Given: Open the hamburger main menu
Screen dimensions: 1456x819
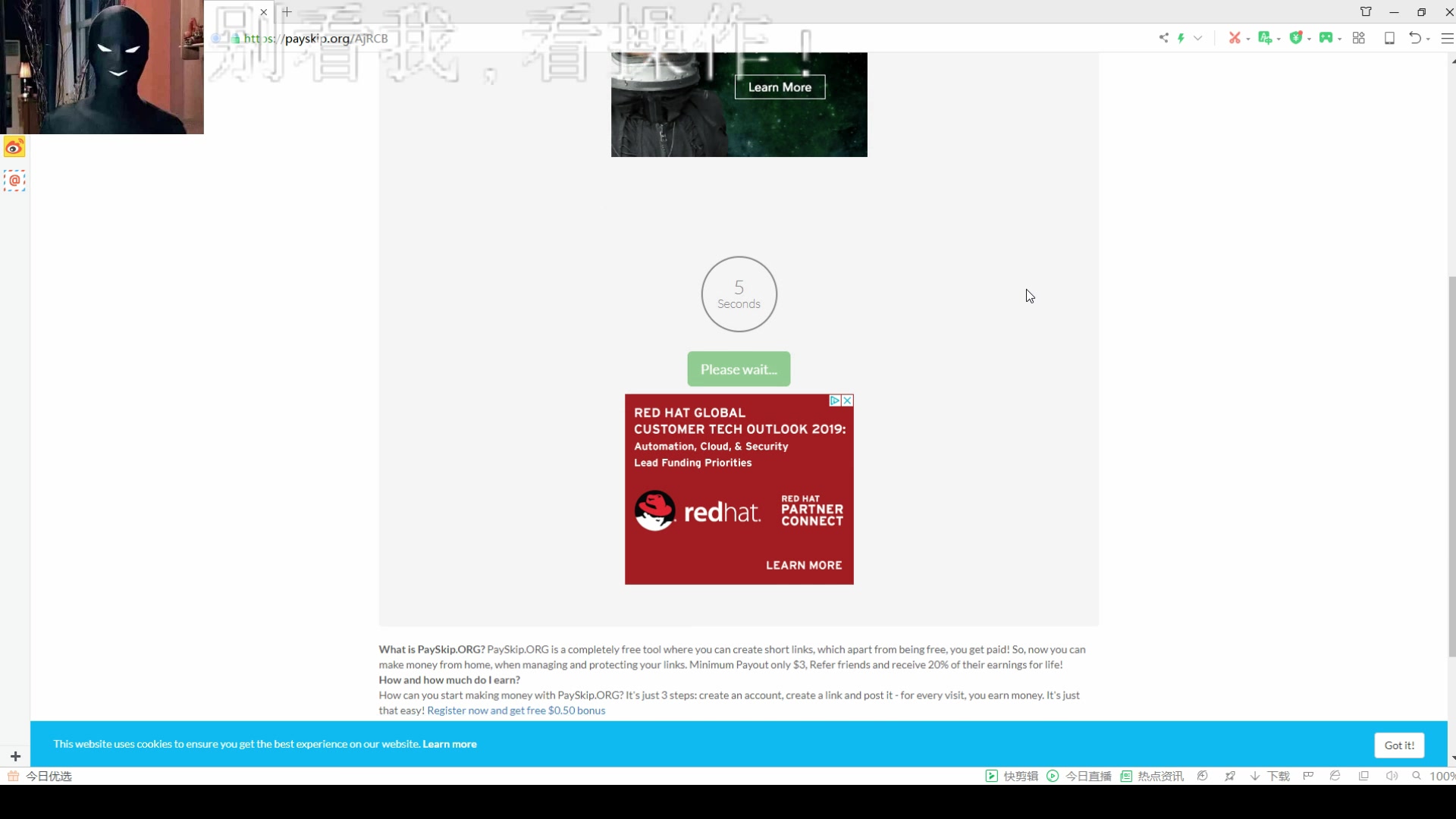Looking at the screenshot, I should (x=1447, y=38).
